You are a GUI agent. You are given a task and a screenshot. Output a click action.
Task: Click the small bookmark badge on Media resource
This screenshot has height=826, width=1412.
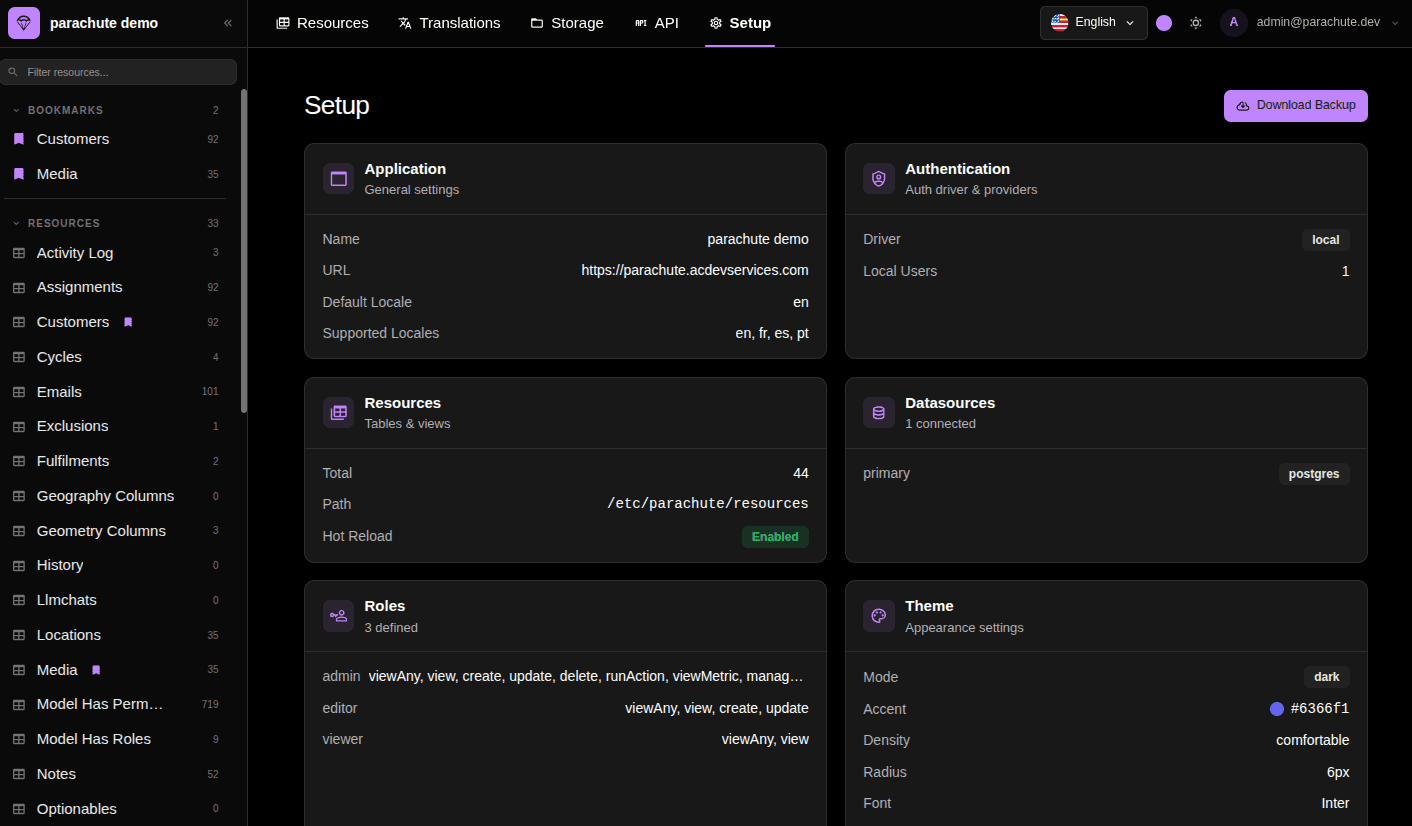[96, 670]
